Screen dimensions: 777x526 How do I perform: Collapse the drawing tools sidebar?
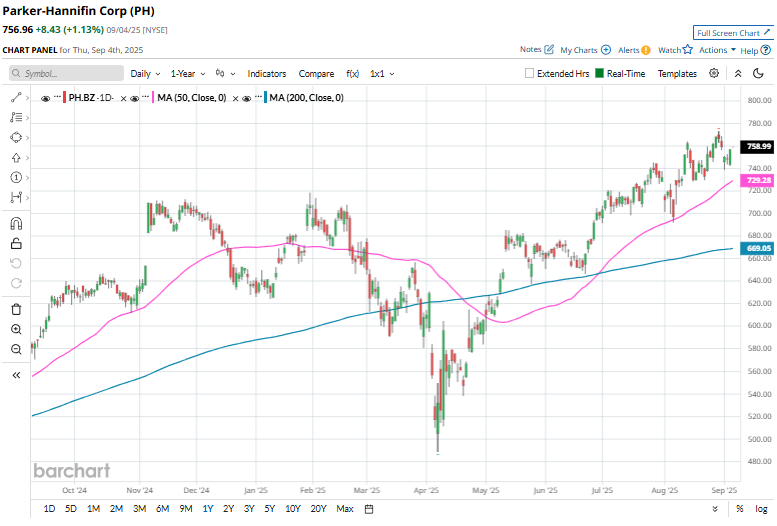[16, 375]
